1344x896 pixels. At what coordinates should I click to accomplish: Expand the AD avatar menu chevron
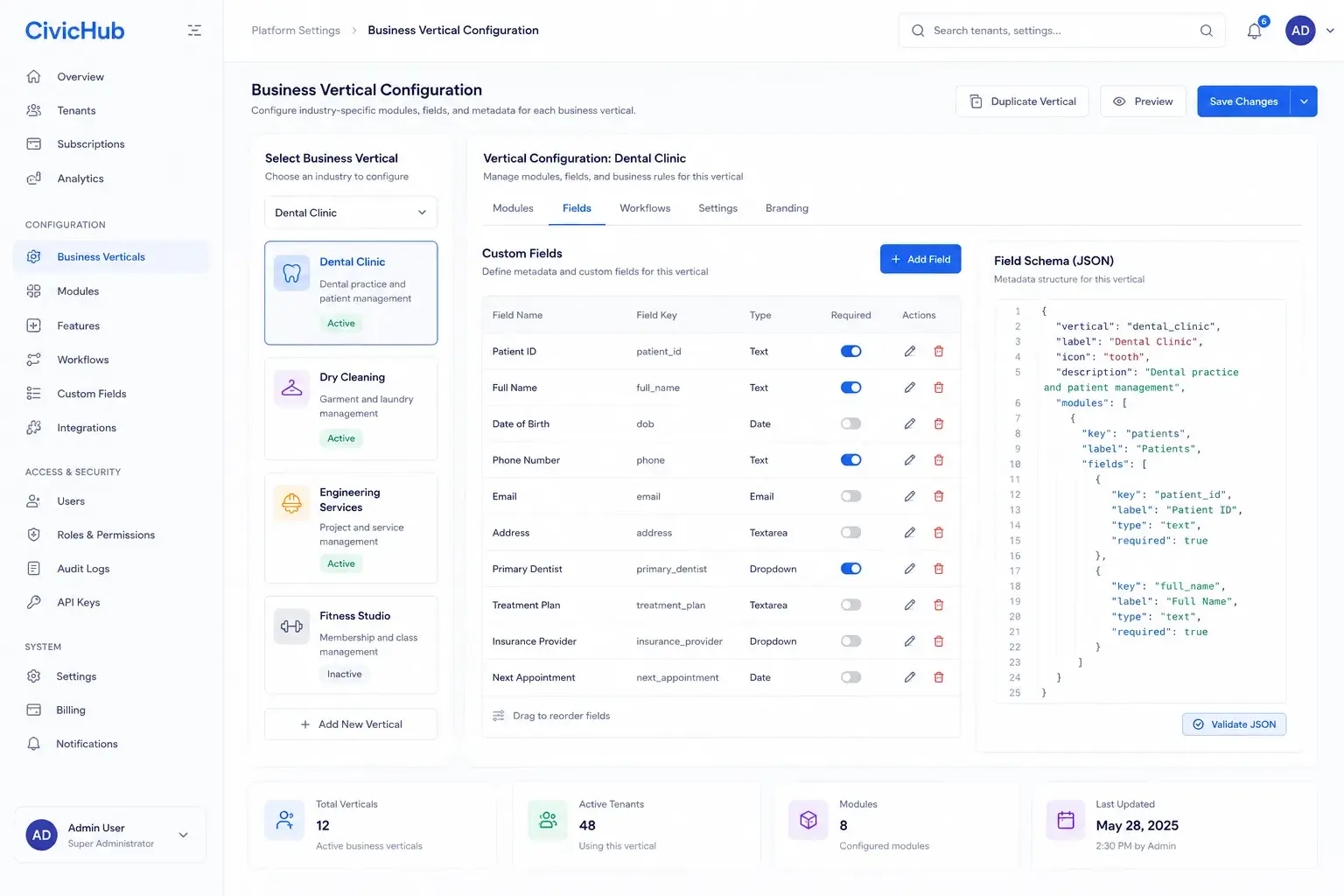[1330, 31]
